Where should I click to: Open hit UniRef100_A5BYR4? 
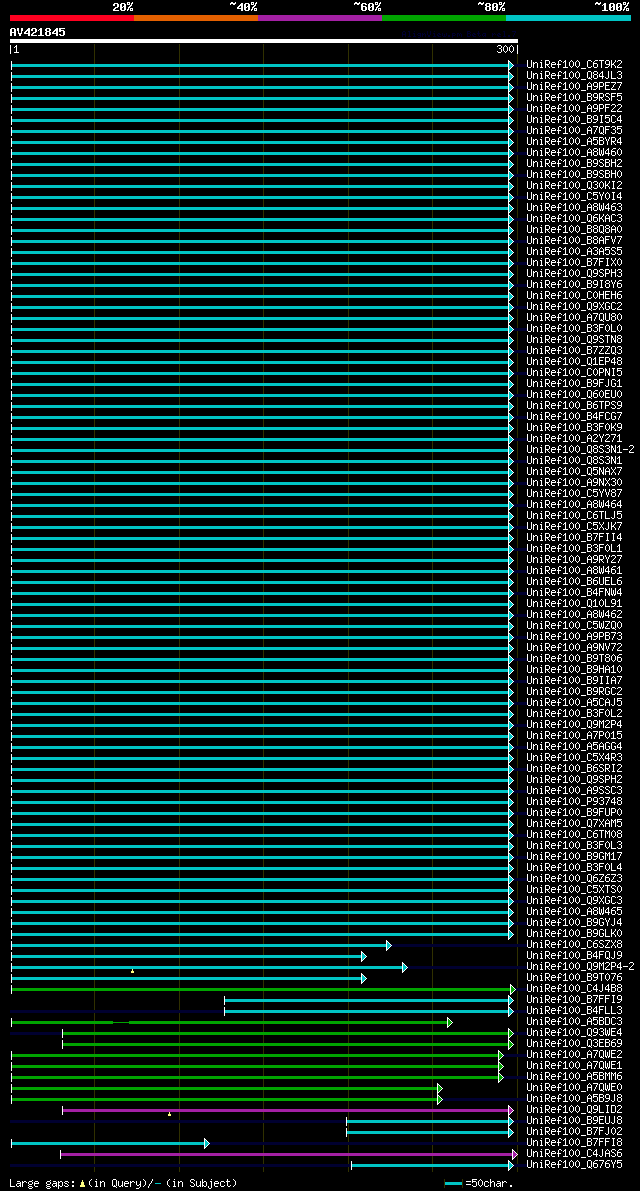[x=574, y=141]
